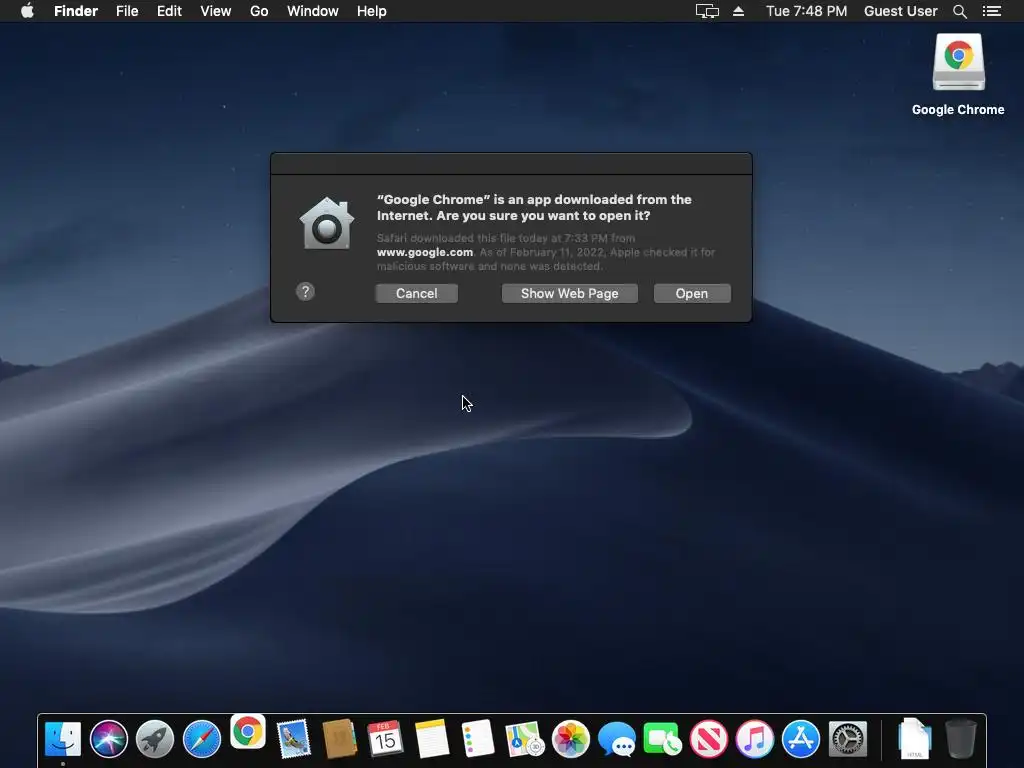Screen dimensions: 1024x768
Task: Open Photos pinwheel icon in Dock
Action: tap(571, 739)
